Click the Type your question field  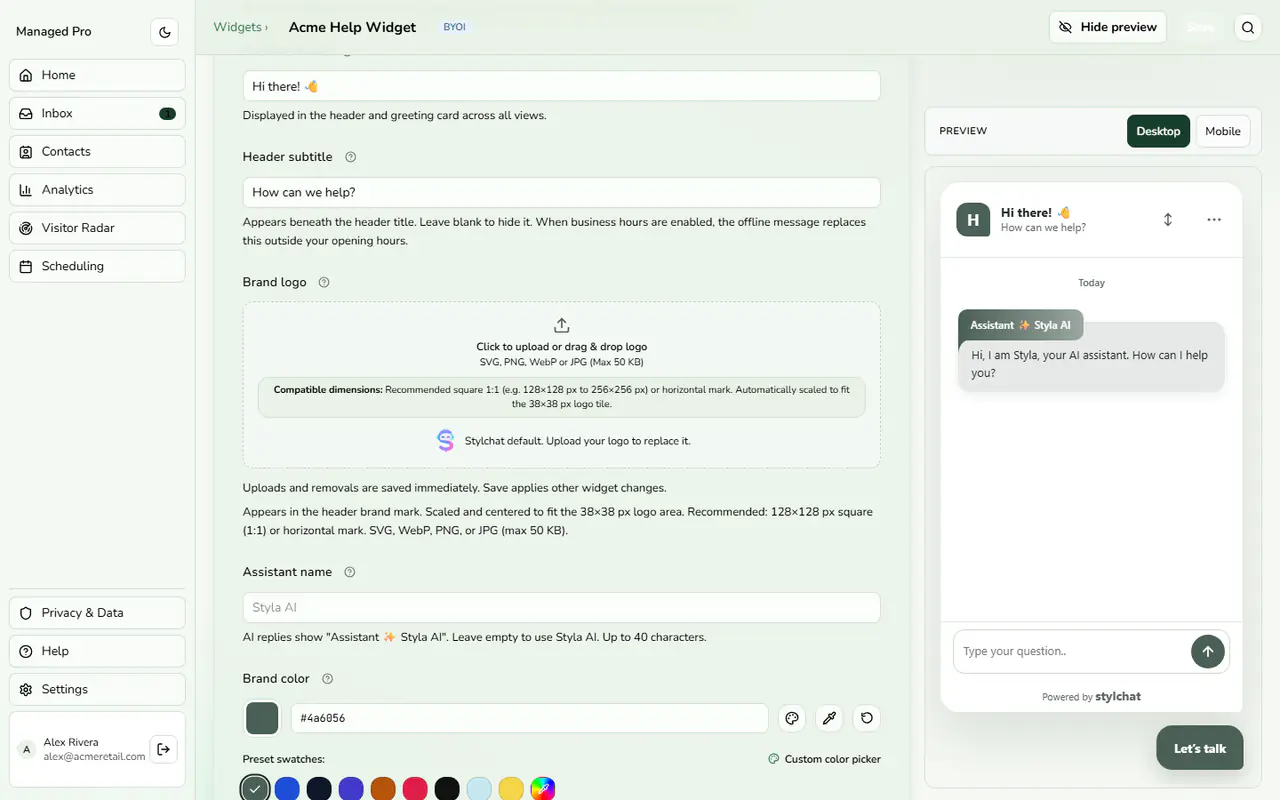pos(1070,651)
